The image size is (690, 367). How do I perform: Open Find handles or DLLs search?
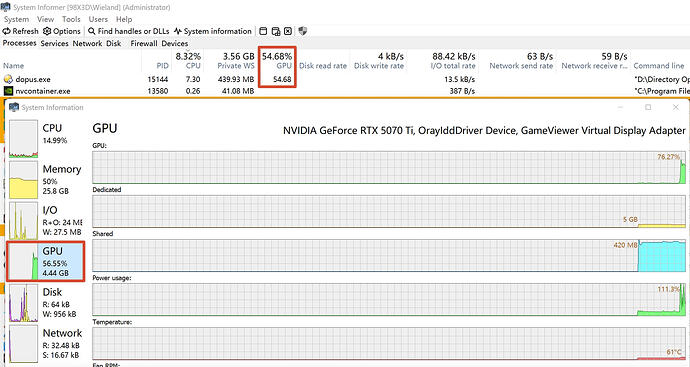(x=128, y=31)
